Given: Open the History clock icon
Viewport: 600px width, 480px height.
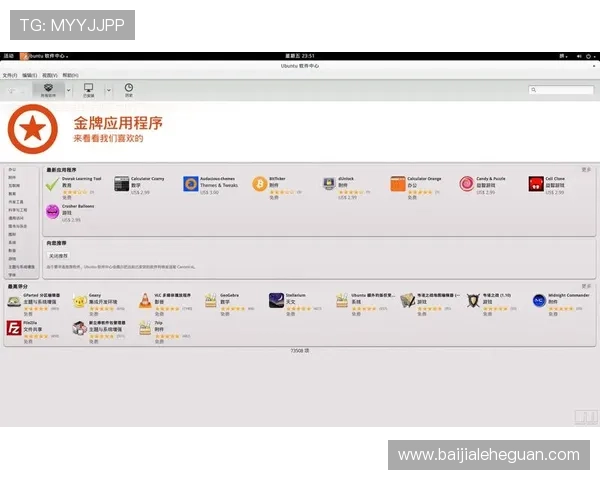Looking at the screenshot, I should 129,90.
